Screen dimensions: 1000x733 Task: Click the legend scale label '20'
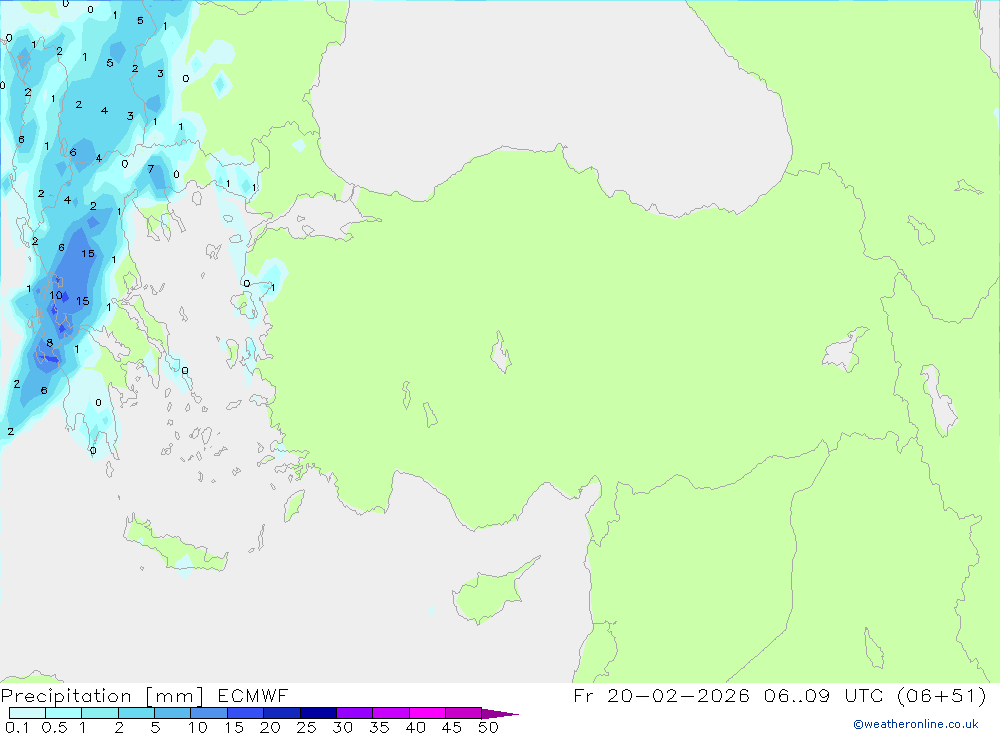(270, 727)
